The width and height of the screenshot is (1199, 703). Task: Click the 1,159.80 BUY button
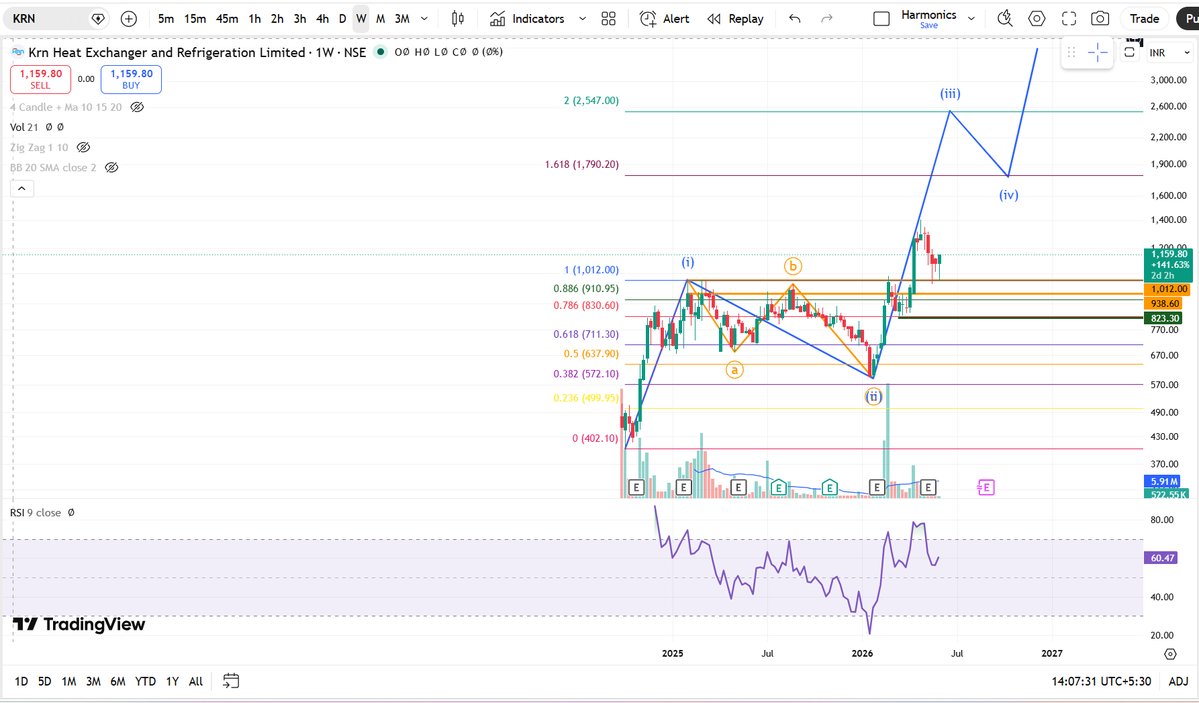(131, 79)
